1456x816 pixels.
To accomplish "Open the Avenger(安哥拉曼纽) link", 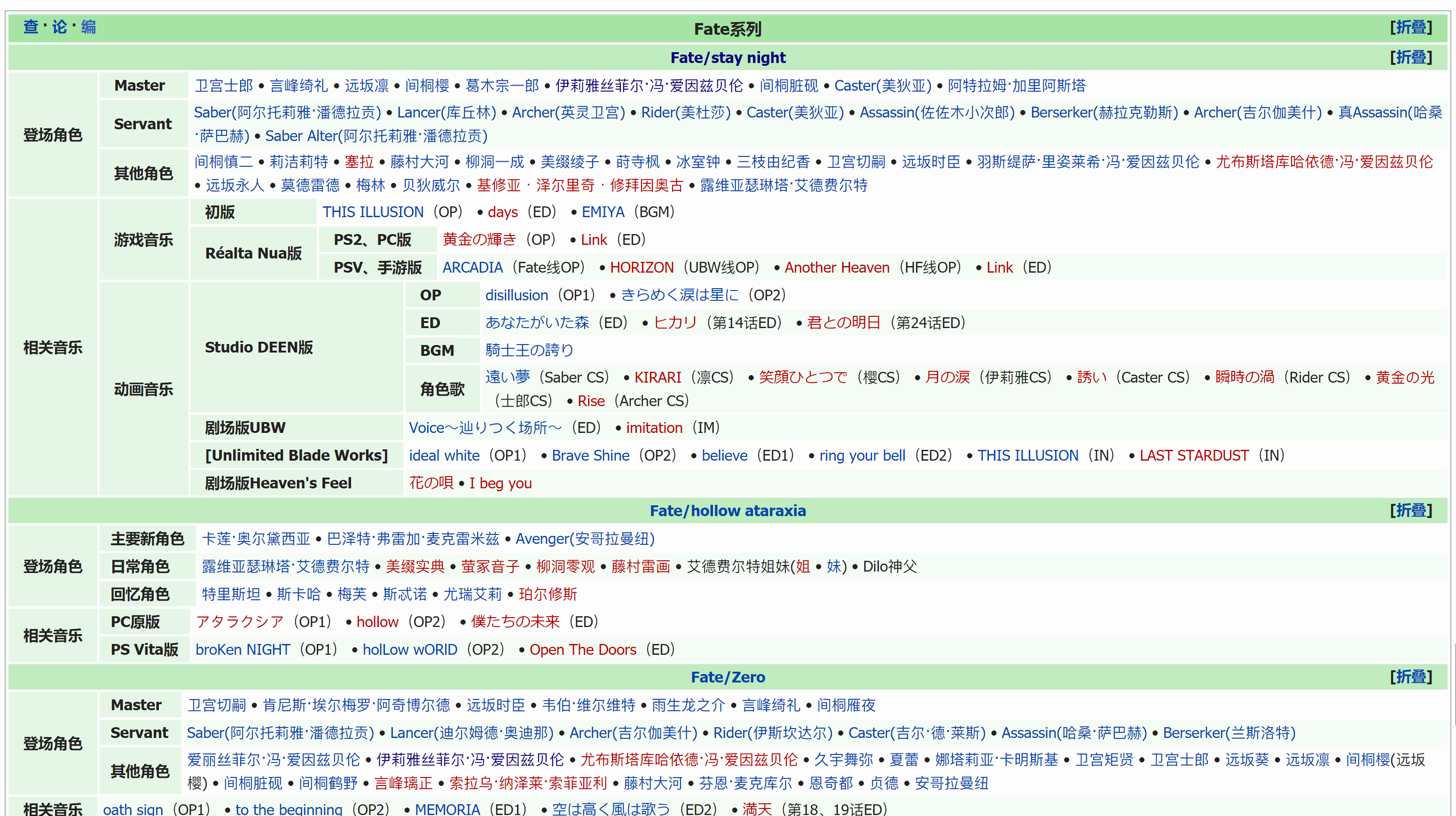I will [585, 539].
